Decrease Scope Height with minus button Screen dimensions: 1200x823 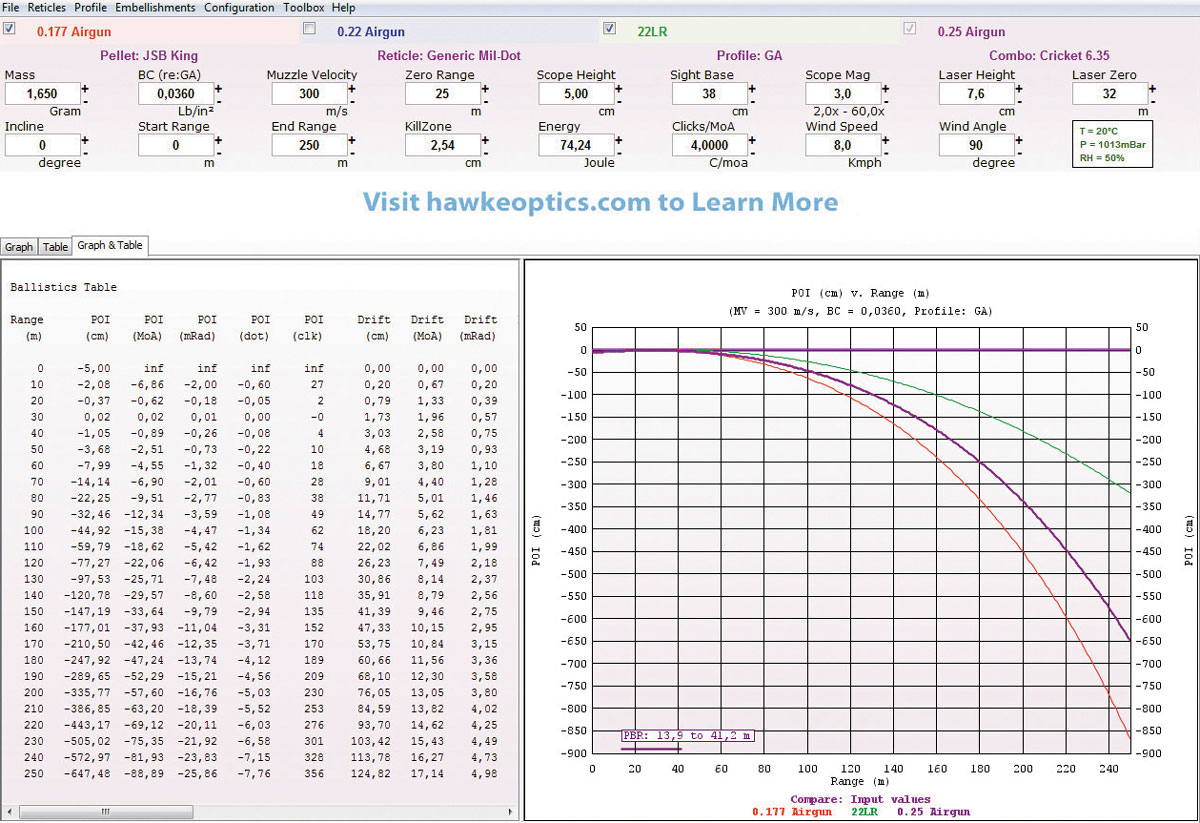pos(618,101)
